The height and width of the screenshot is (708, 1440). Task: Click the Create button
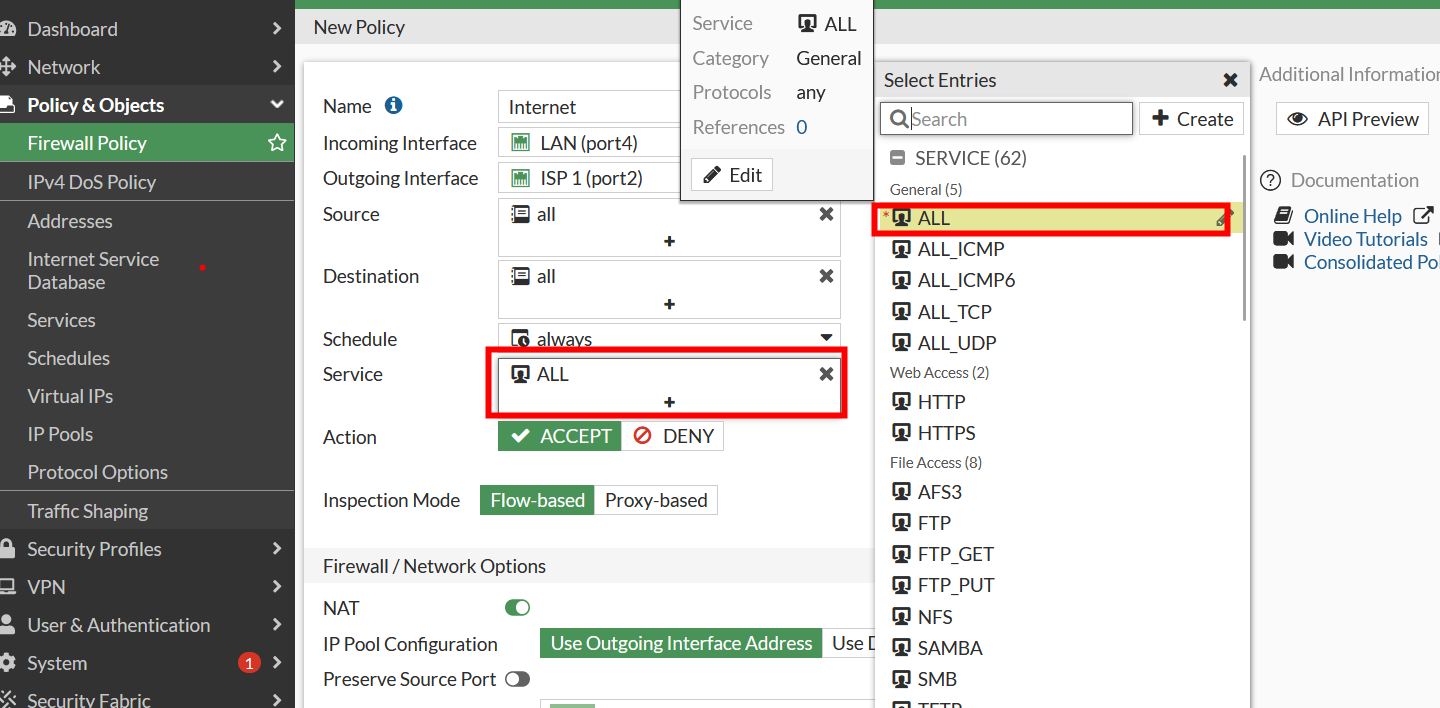pos(1192,119)
